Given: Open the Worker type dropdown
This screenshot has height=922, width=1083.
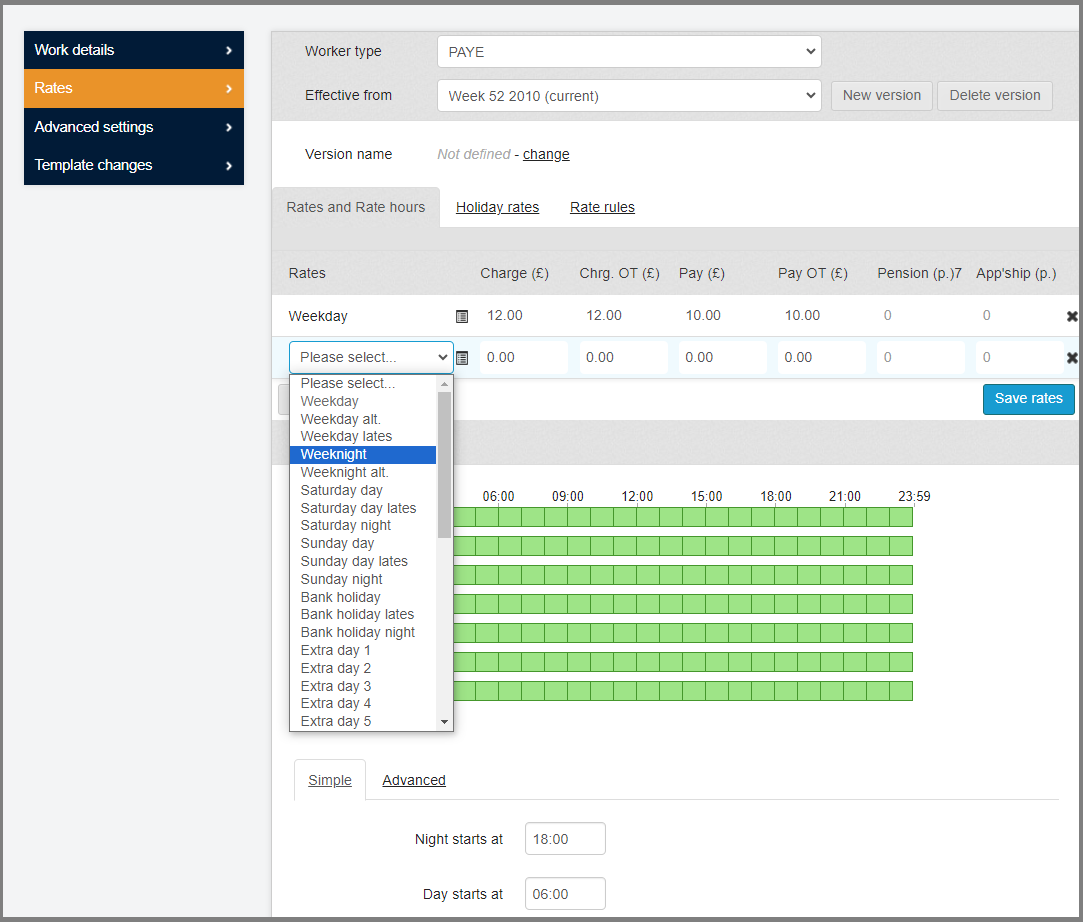Looking at the screenshot, I should coord(628,52).
